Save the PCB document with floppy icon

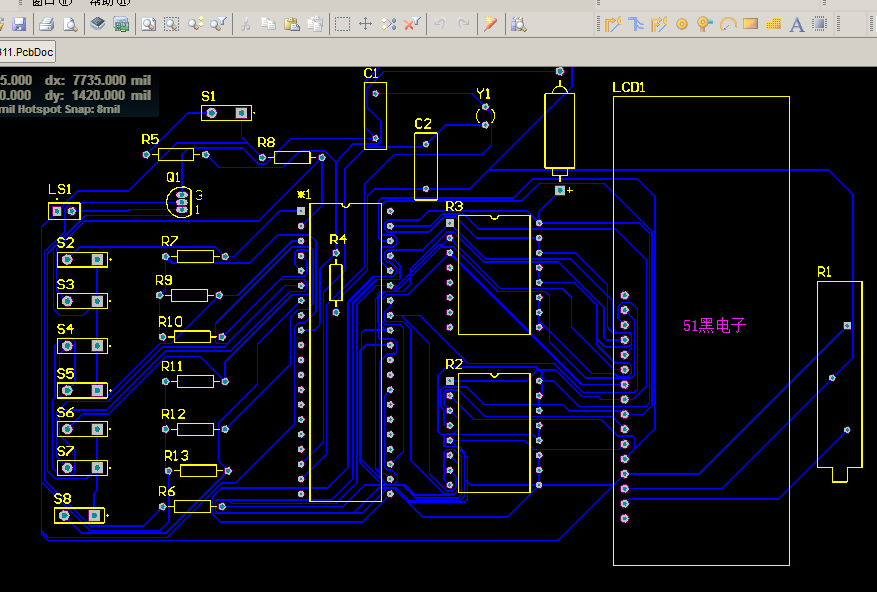pyautogui.click(x=20, y=24)
